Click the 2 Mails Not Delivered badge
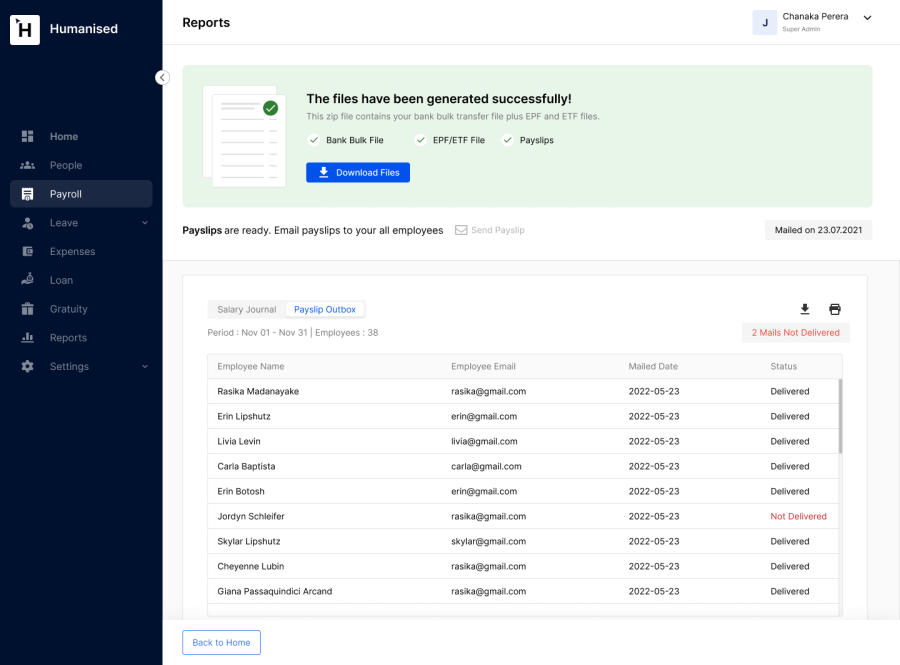The image size is (900, 665). (796, 333)
